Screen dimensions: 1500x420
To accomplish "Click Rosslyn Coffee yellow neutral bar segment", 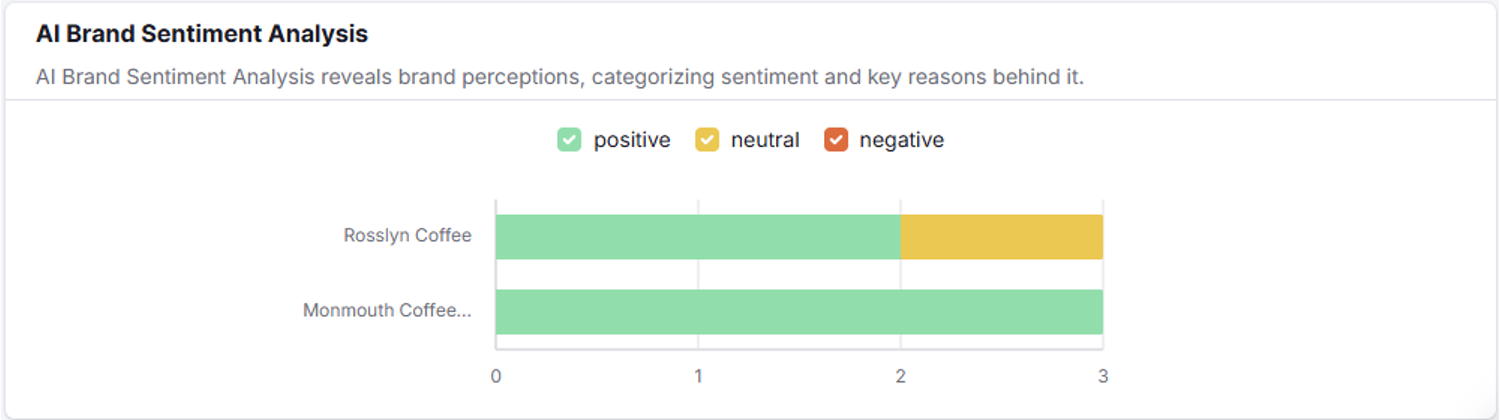I will [1001, 237].
